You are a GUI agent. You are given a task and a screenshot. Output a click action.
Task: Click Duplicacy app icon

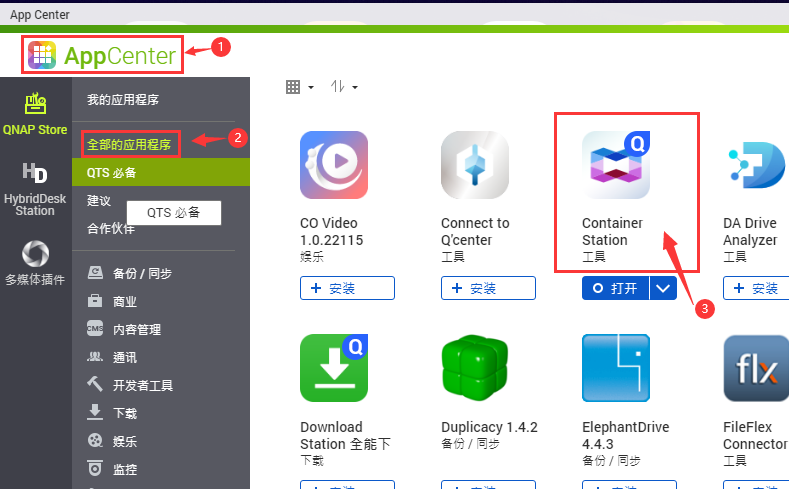pos(475,368)
